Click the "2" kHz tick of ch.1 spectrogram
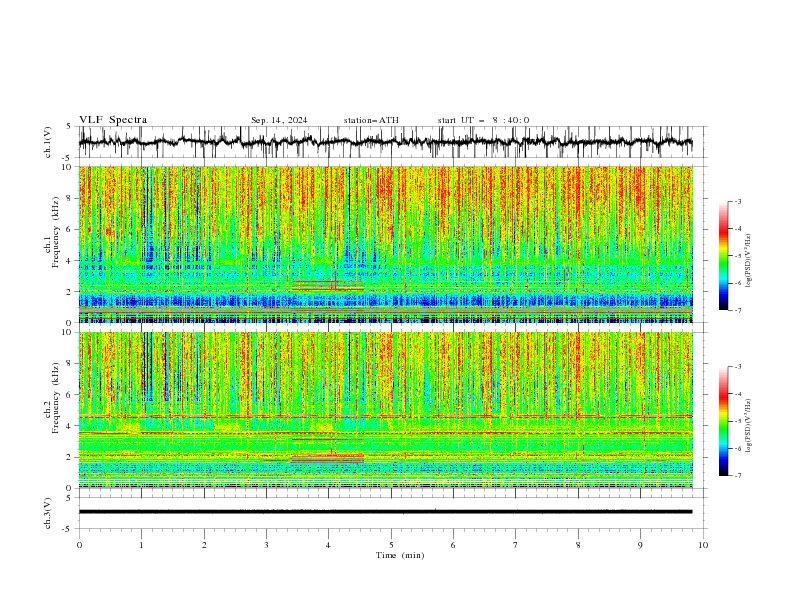The width and height of the screenshot is (792, 612). pyautogui.click(x=70, y=291)
